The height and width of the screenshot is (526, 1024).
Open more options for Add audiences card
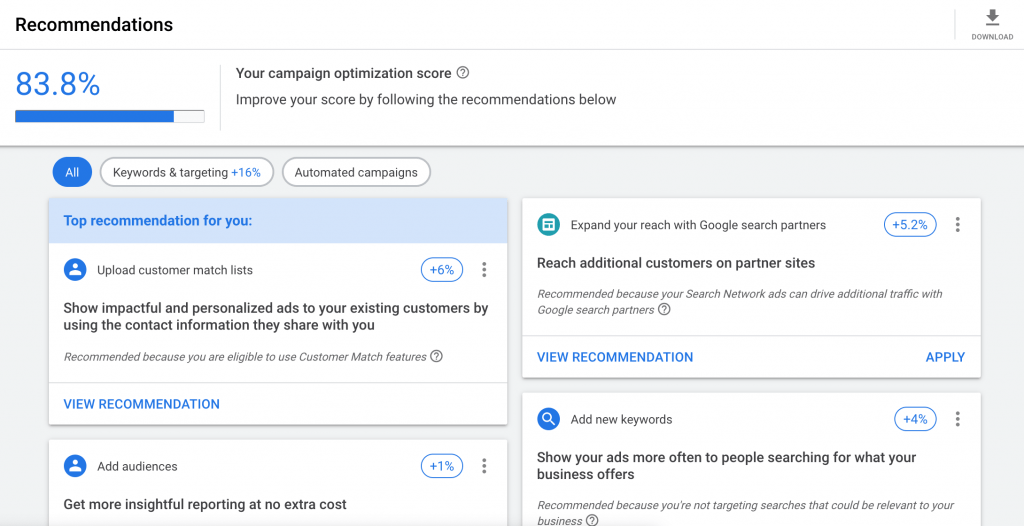tap(484, 466)
